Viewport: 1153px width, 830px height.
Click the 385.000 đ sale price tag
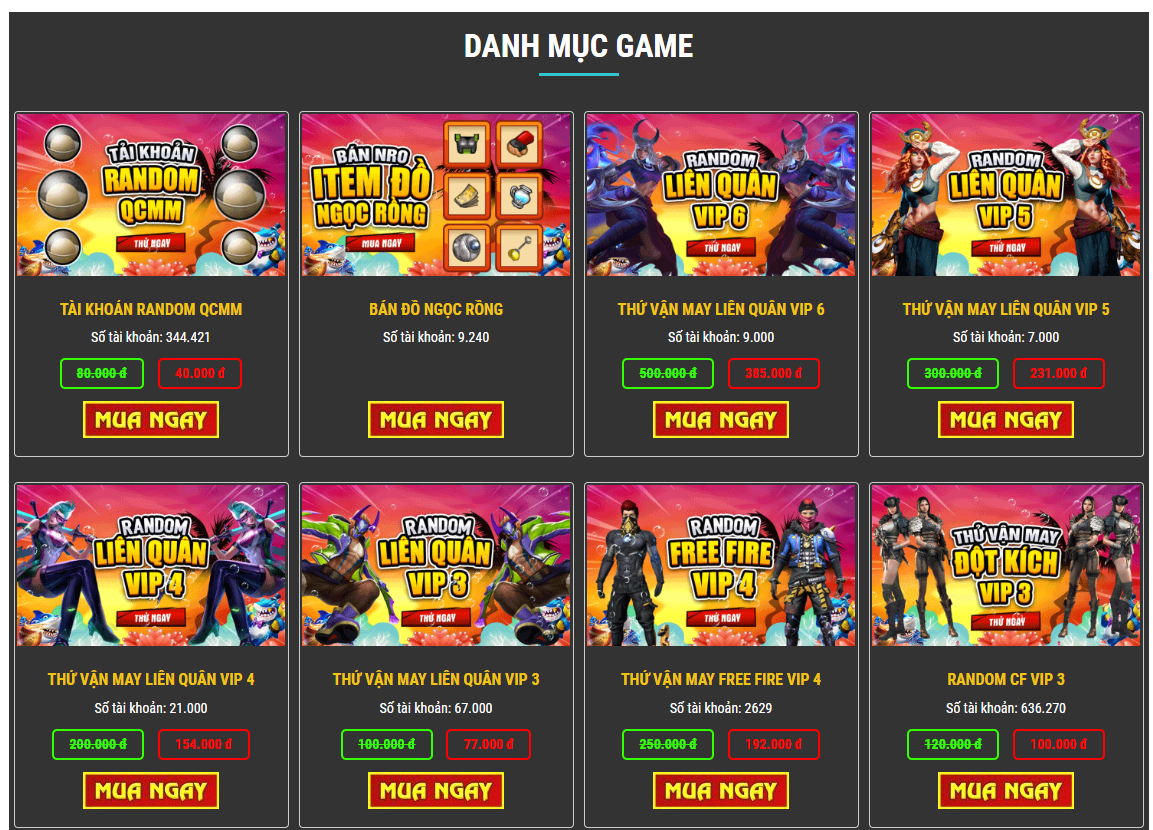[774, 373]
